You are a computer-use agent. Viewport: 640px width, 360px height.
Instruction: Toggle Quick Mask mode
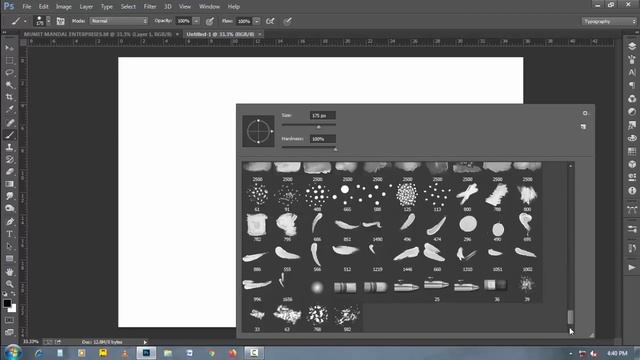click(x=9, y=320)
